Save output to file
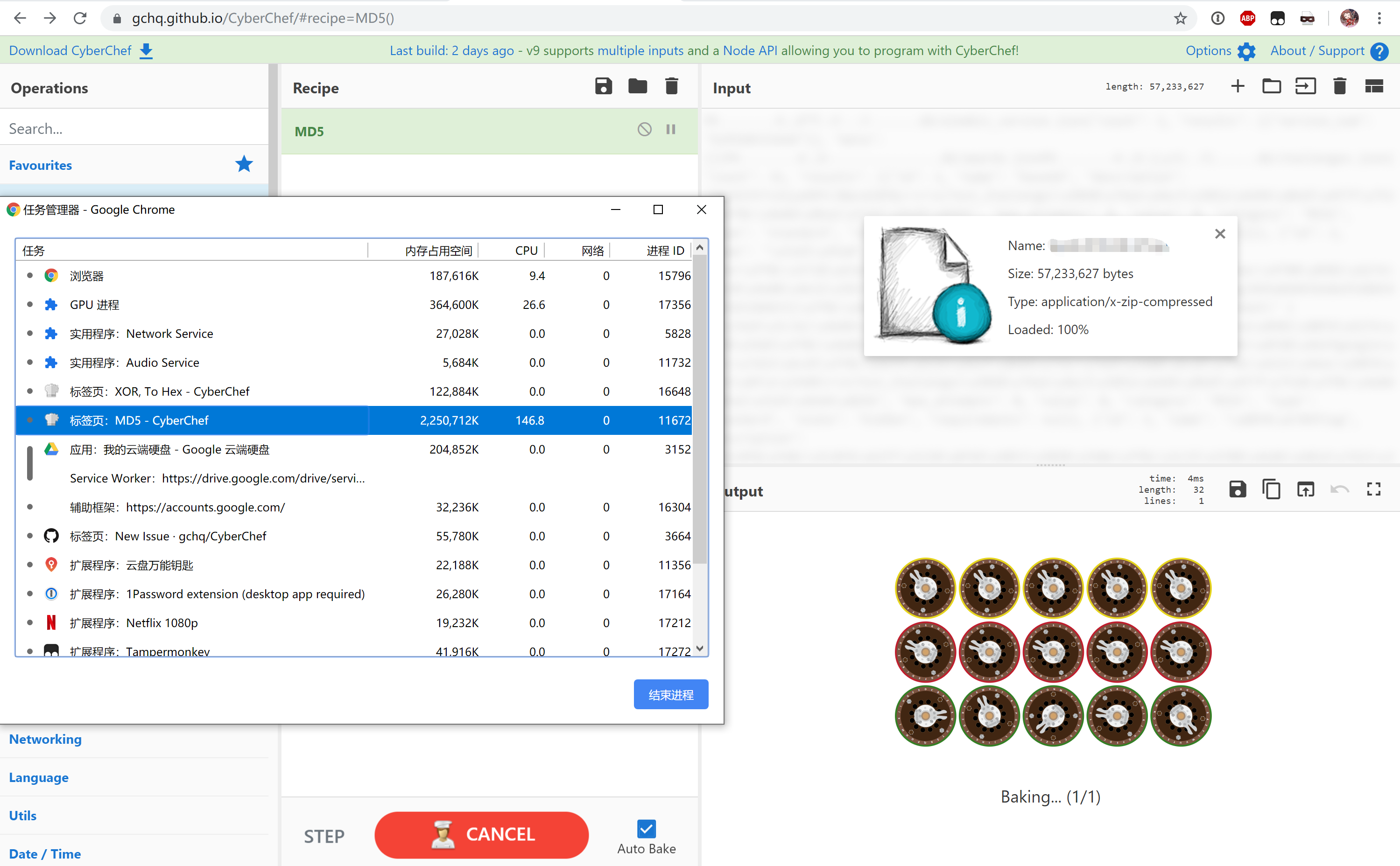This screenshot has height=866, width=1400. coord(1238,489)
